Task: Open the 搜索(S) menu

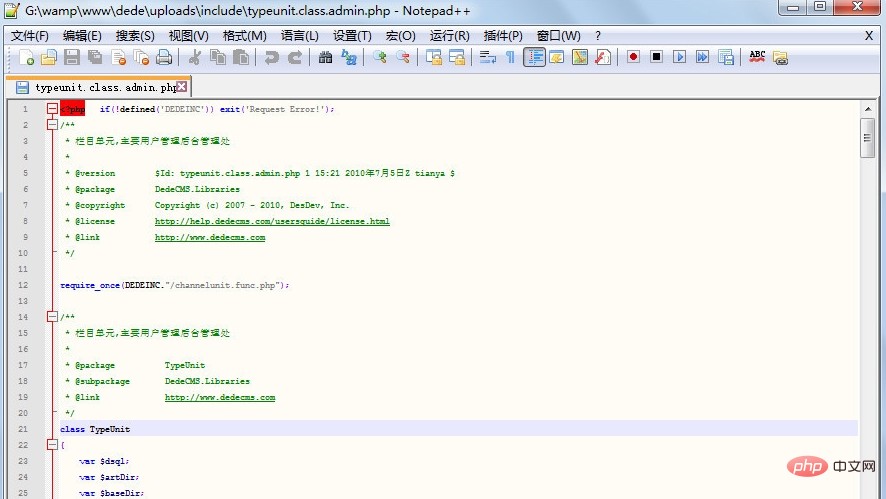Action: click(x=135, y=35)
